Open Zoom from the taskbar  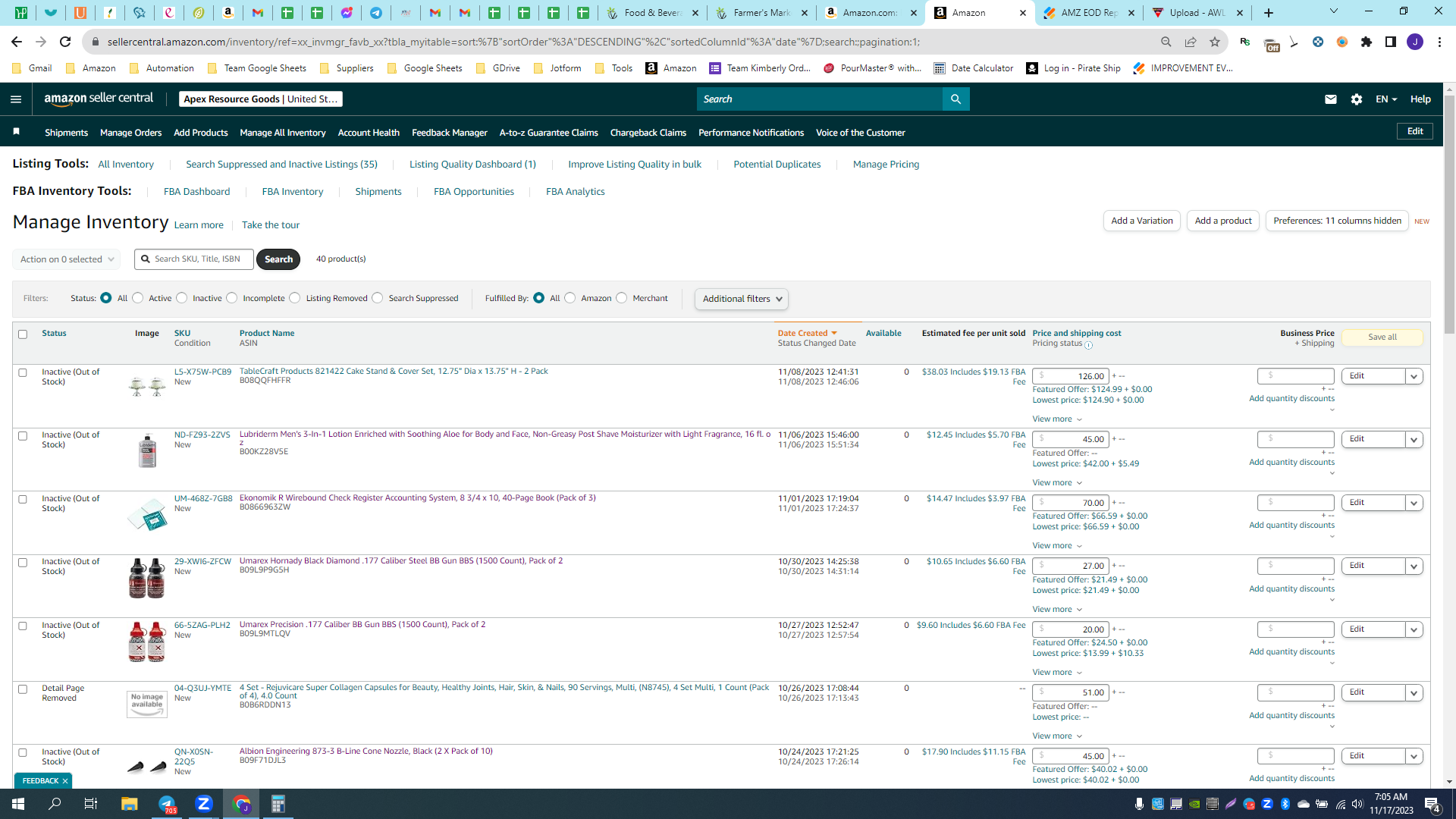pyautogui.click(x=204, y=804)
